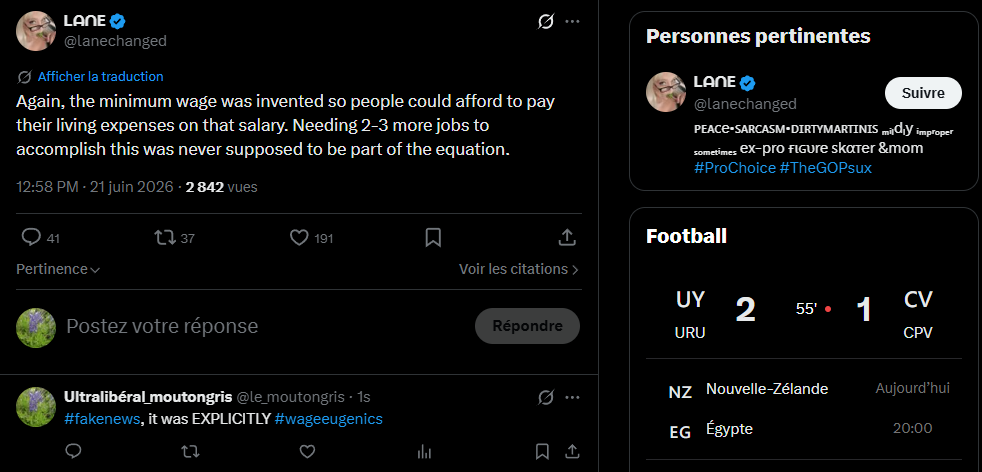
Task: Open more options menu on LANE's tweet
Action: 572,22
